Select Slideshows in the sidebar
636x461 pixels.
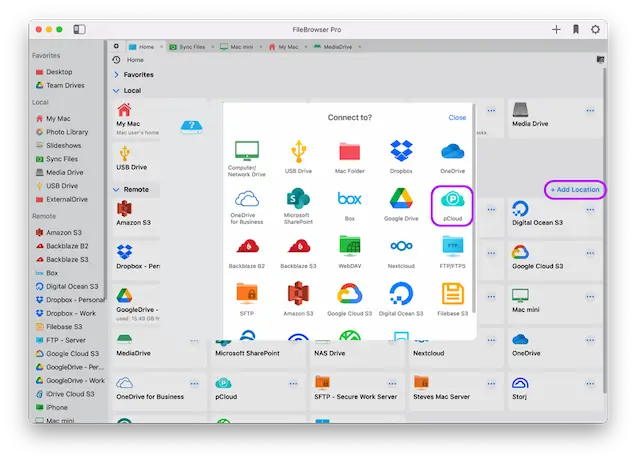pyautogui.click(x=59, y=145)
